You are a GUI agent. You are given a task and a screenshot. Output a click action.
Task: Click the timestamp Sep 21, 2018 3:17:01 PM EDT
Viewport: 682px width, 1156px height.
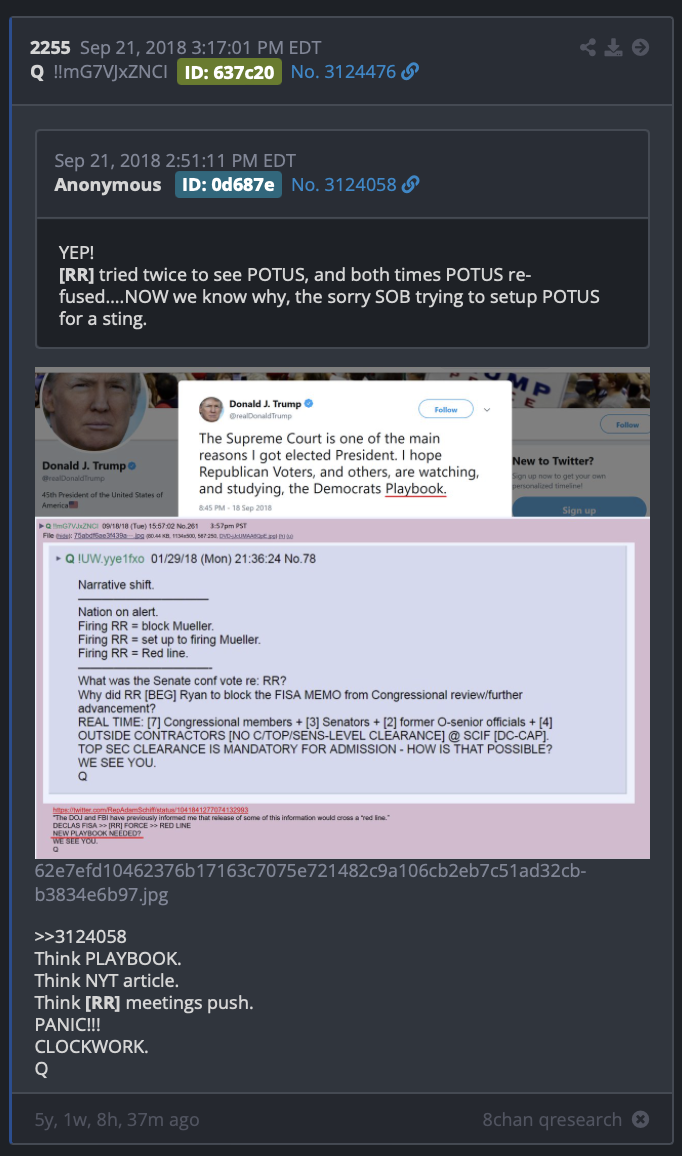tap(201, 48)
